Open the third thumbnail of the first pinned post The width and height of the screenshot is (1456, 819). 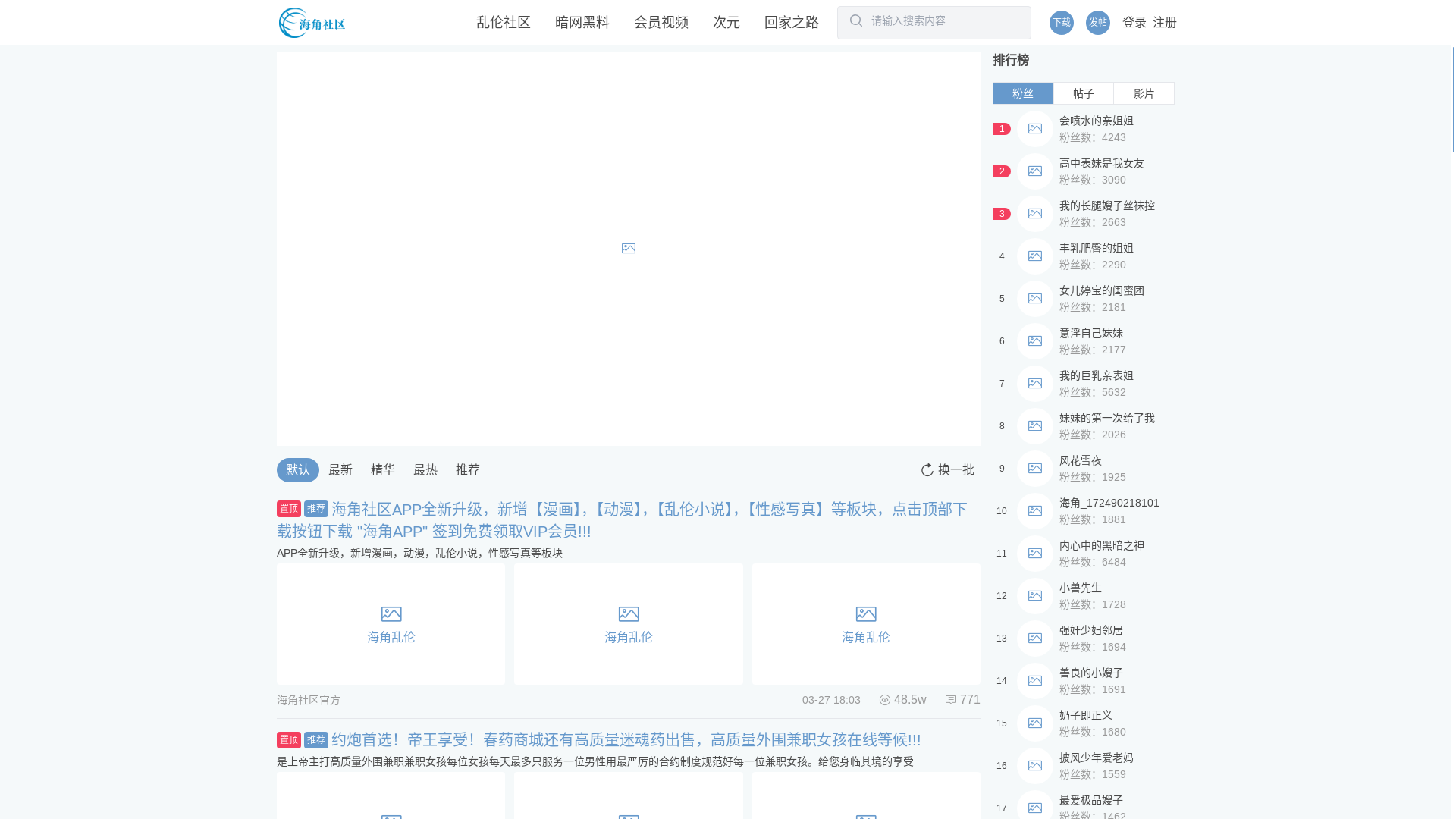[866, 624]
